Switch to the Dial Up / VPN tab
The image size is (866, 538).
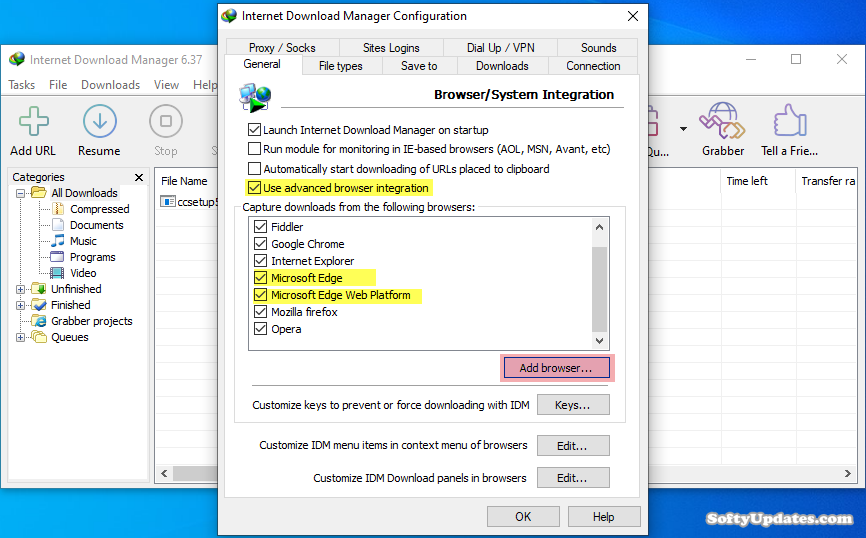click(500, 48)
